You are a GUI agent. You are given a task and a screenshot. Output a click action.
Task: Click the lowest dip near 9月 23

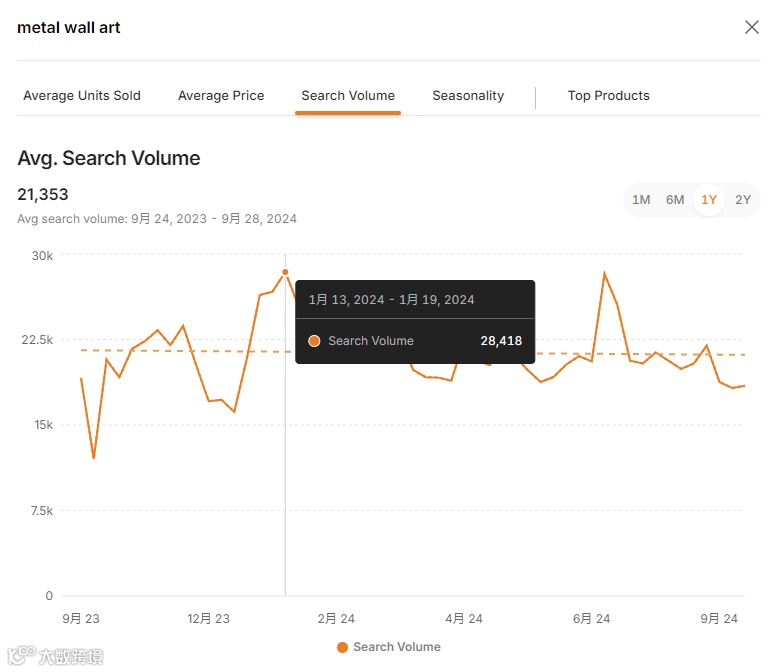[94, 456]
